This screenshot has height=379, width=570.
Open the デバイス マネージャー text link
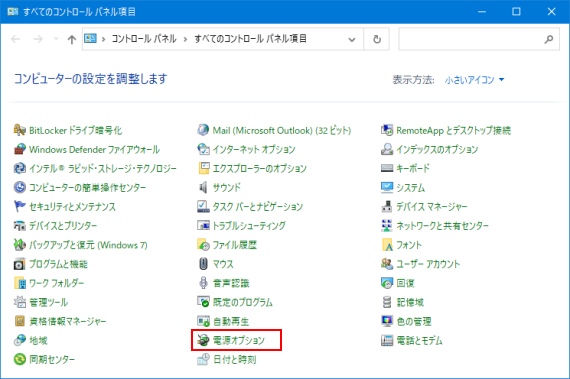click(431, 206)
